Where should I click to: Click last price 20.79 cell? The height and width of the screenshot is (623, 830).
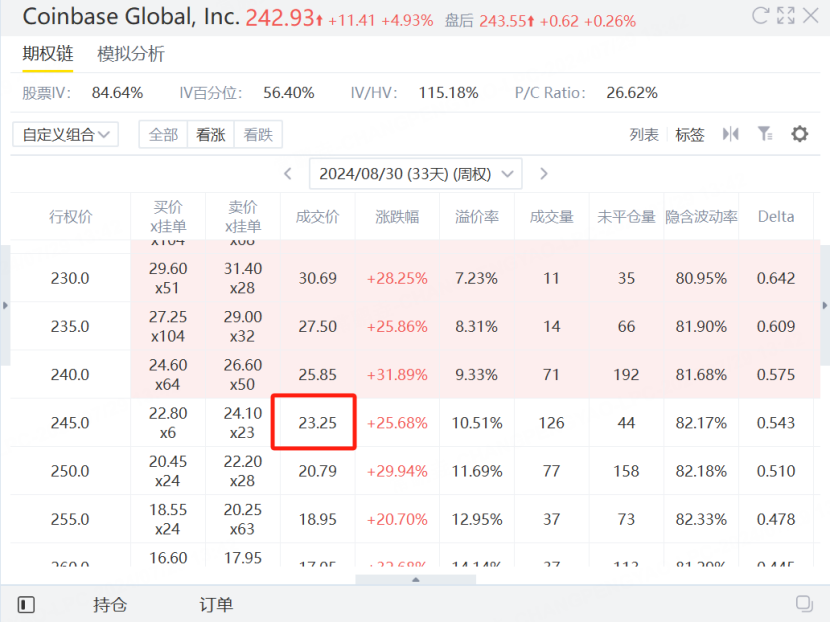(317, 471)
